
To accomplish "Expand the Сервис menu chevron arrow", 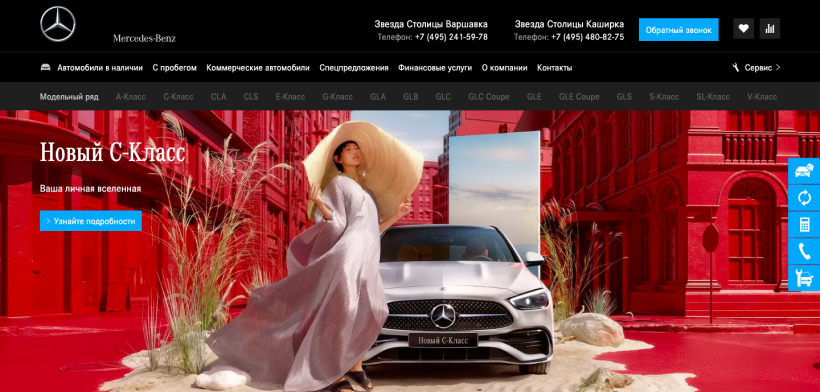I will [x=778, y=67].
